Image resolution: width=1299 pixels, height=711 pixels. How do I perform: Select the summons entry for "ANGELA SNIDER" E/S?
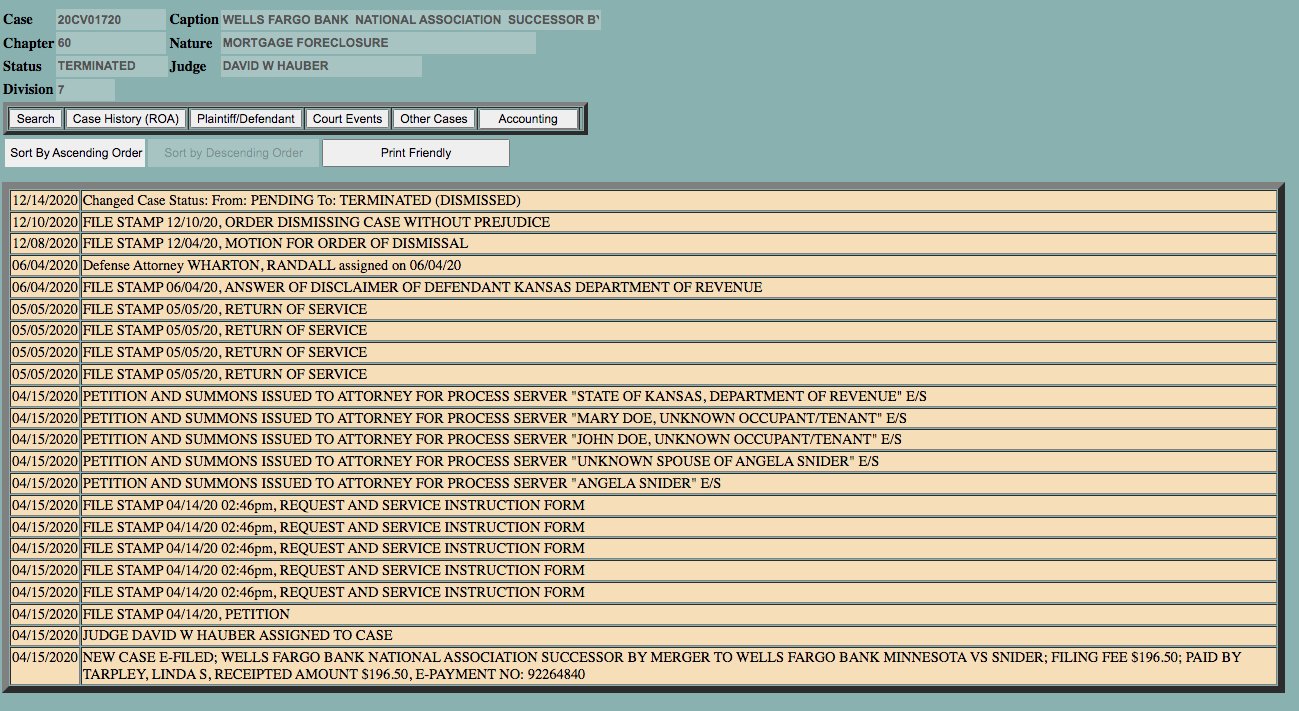(679, 483)
